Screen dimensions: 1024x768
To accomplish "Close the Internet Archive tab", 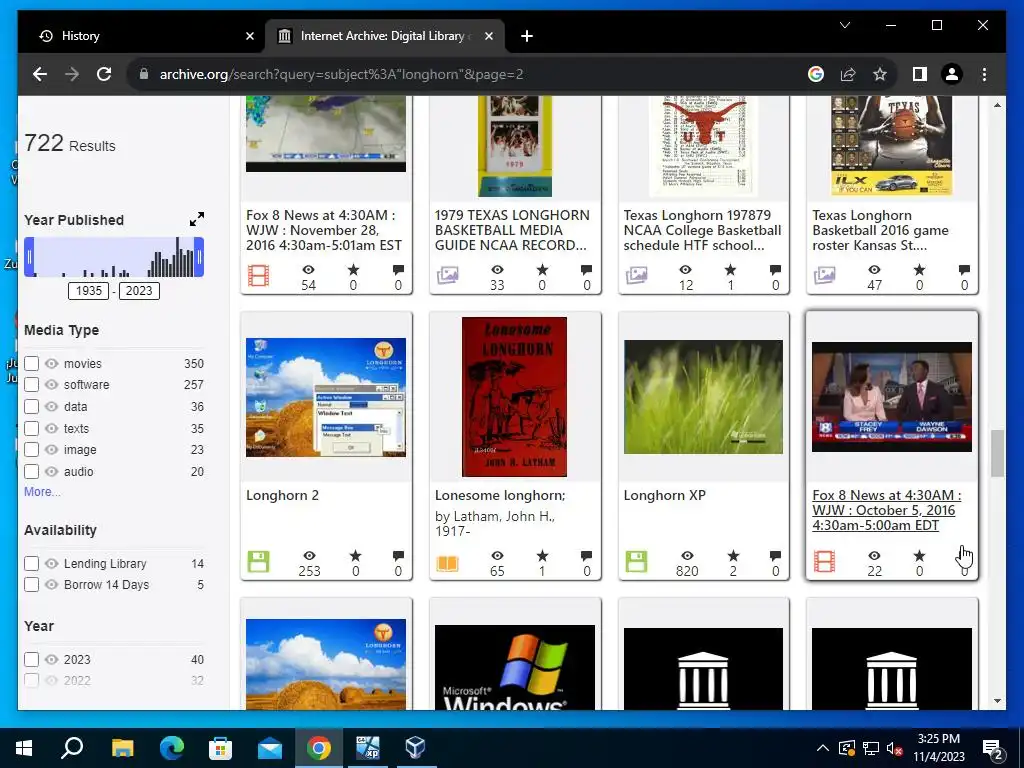I will tap(488, 36).
